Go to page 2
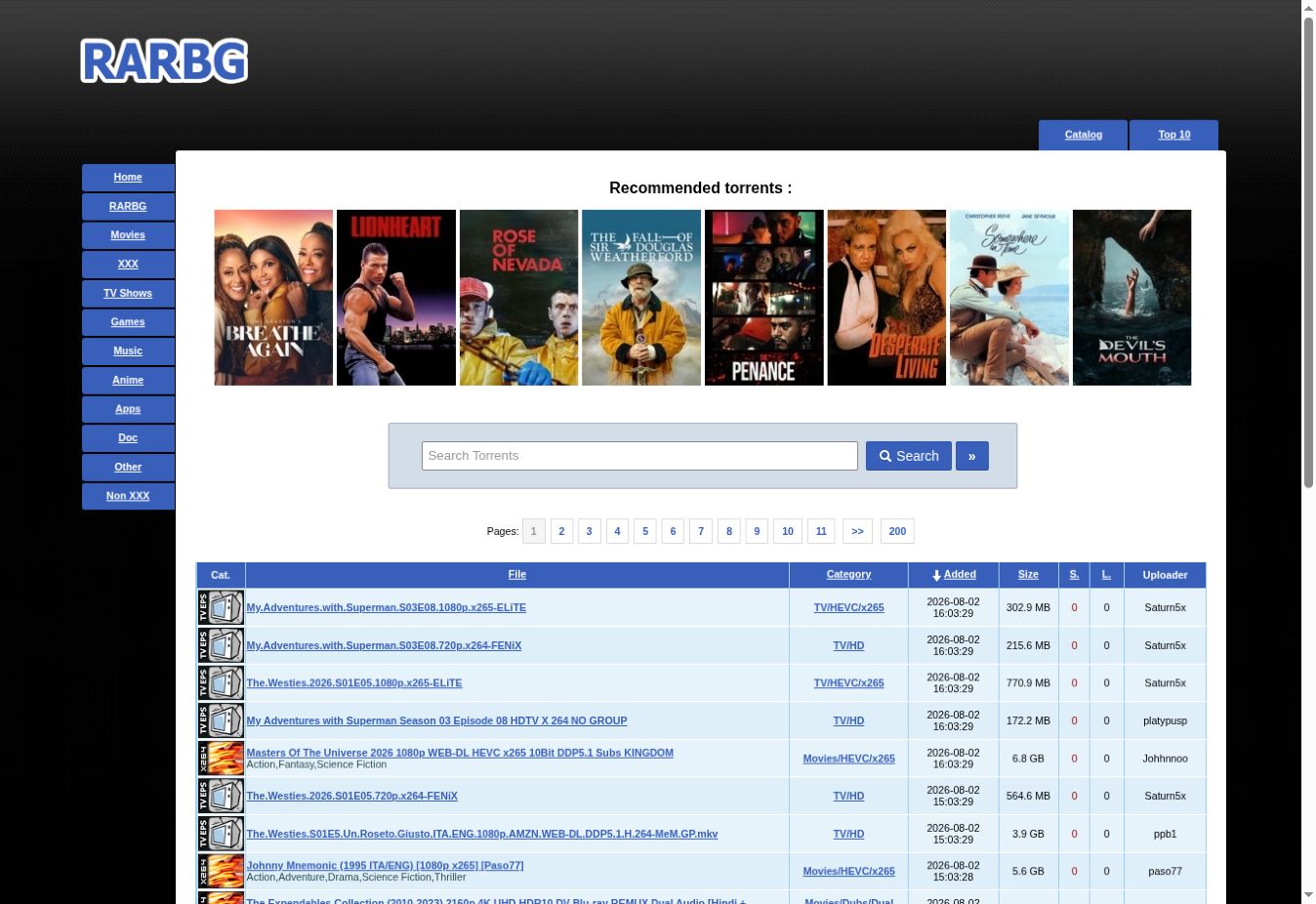Screen dimensions: 1316x904 coord(561,531)
